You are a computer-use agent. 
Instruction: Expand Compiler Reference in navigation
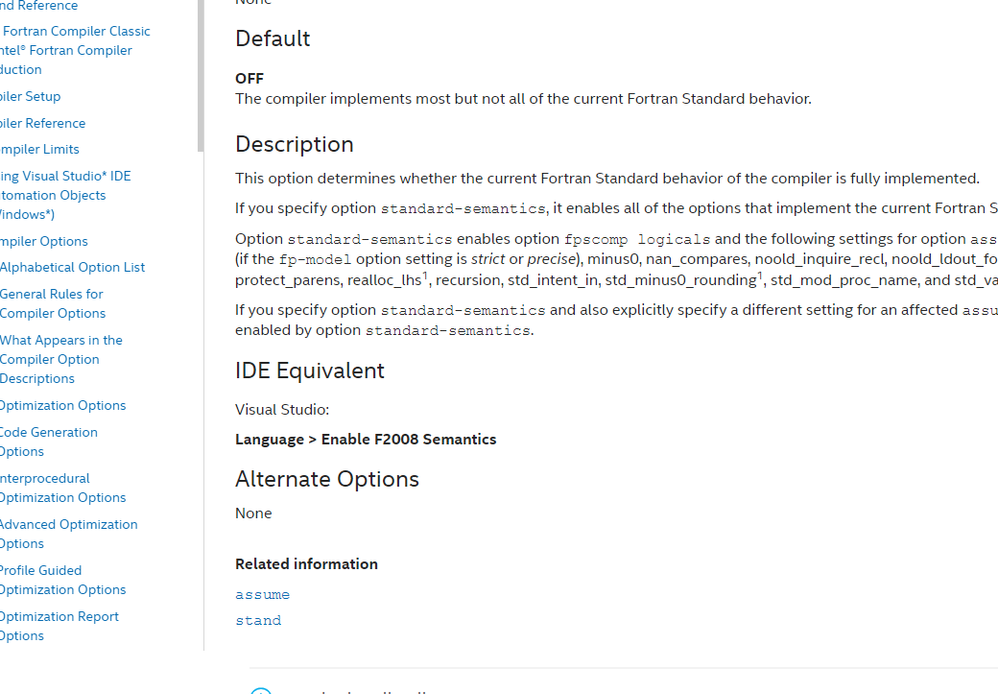42,123
